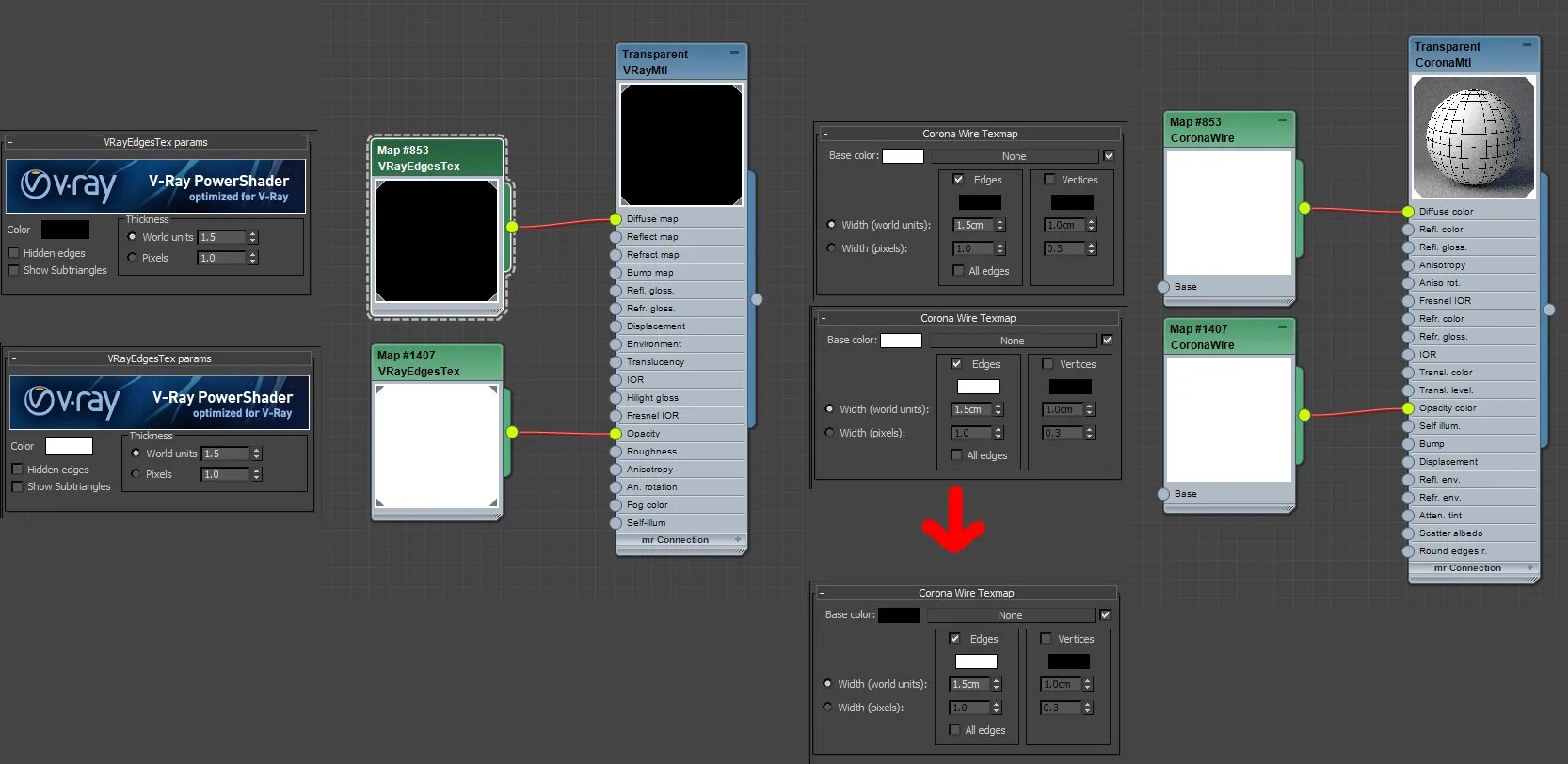Image resolution: width=1568 pixels, height=764 pixels.
Task: Open white Edges color swatch in the black-base-color Corona Wire panel
Action: (976, 661)
